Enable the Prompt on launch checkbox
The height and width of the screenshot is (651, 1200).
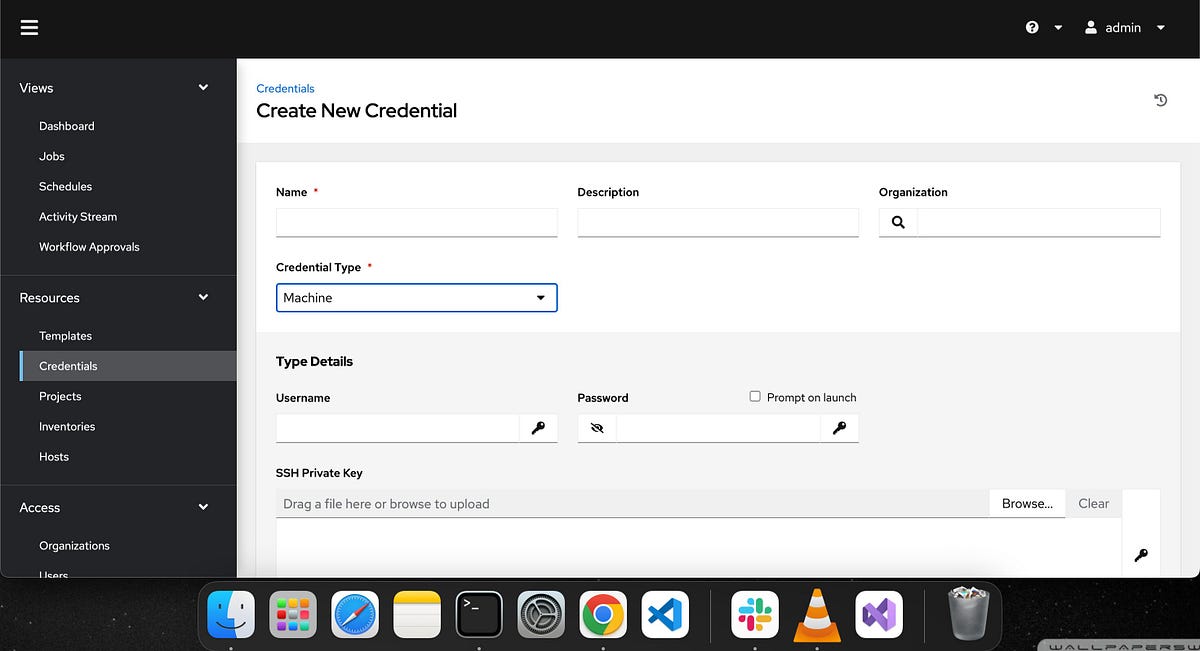755,396
